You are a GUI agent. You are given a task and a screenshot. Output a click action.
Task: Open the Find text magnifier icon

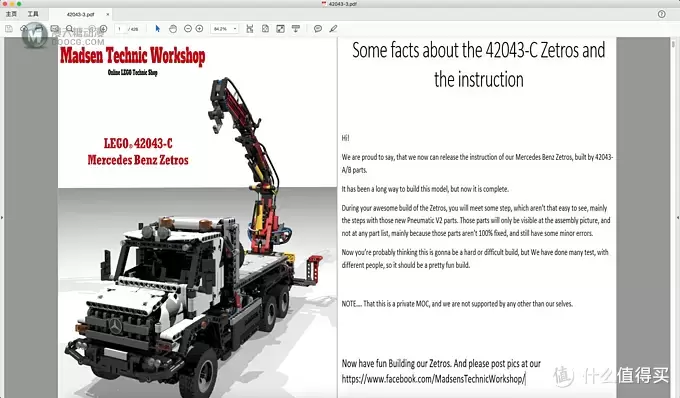point(69,29)
